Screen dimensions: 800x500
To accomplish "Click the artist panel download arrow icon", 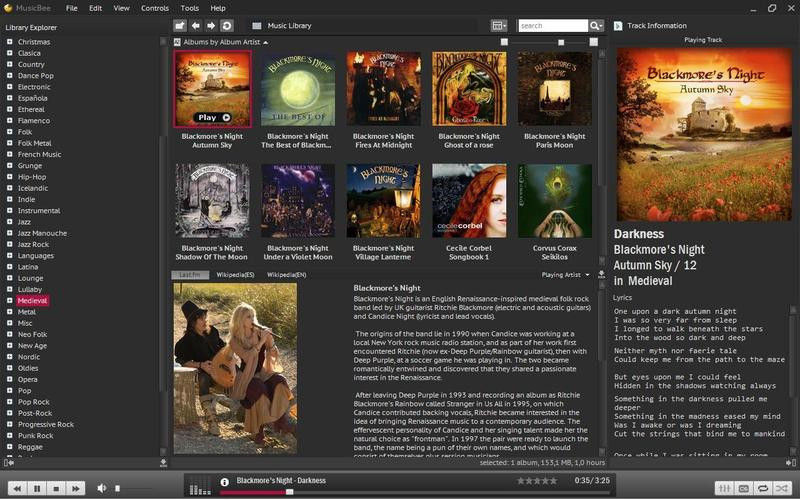I will point(602,274).
